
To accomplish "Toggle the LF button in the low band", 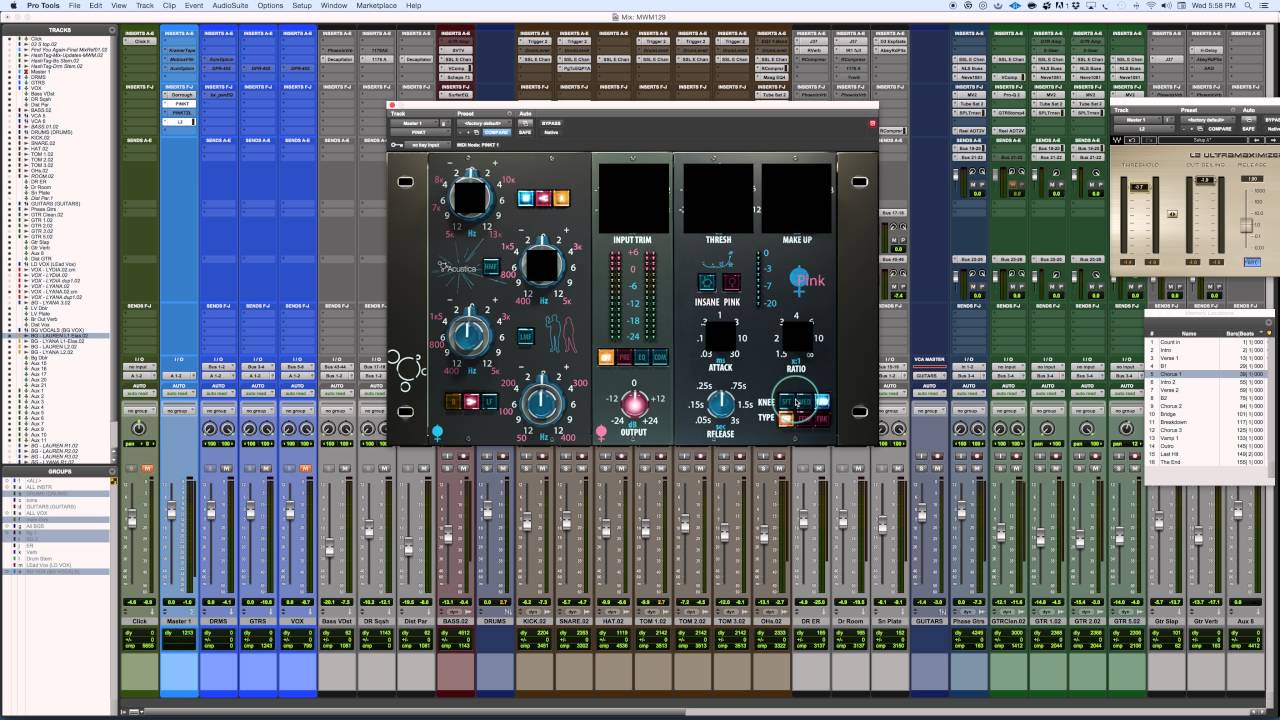I will click(489, 401).
